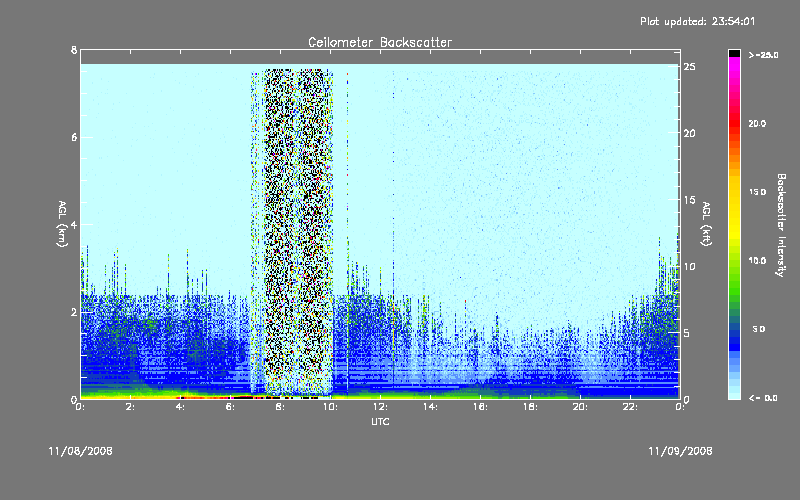Click the end date "11/09/2008"
The image size is (800, 500).
tap(680, 451)
